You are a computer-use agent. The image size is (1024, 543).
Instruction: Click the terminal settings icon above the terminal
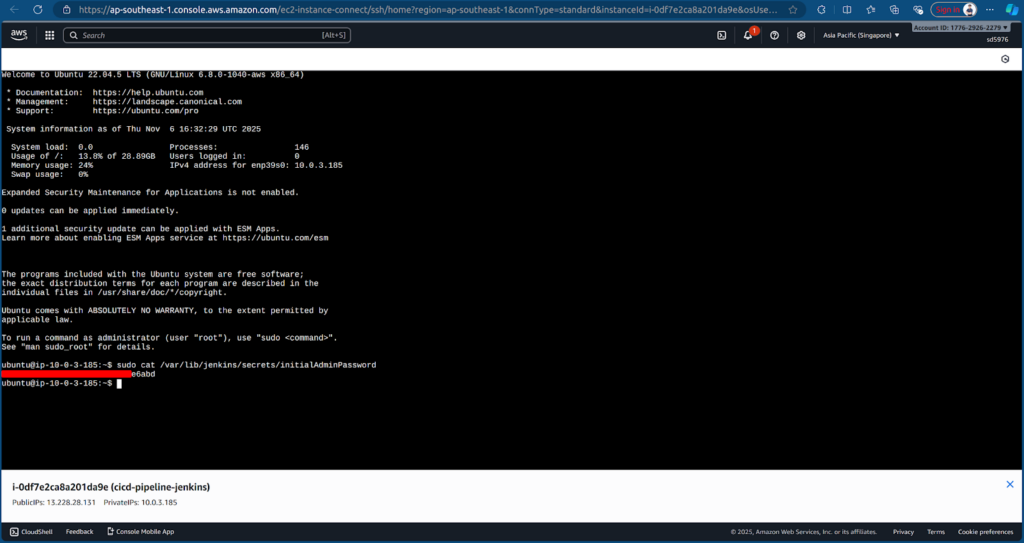1005,59
